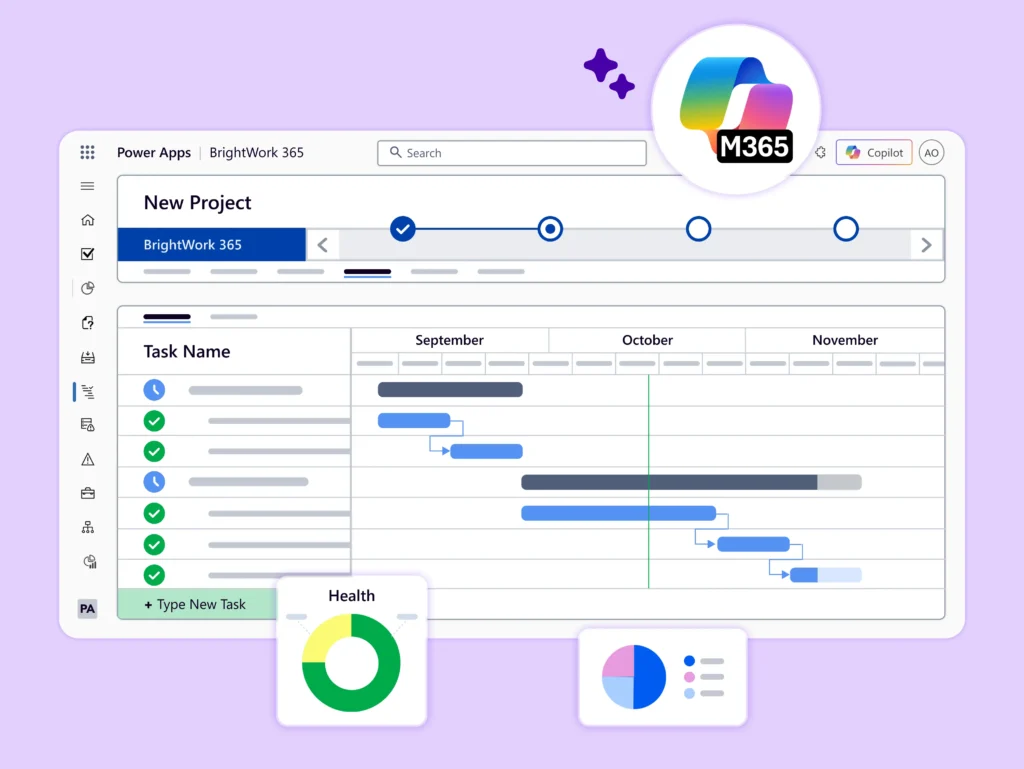
Task: Click the pie chart sidebar icon
Action: [x=88, y=288]
